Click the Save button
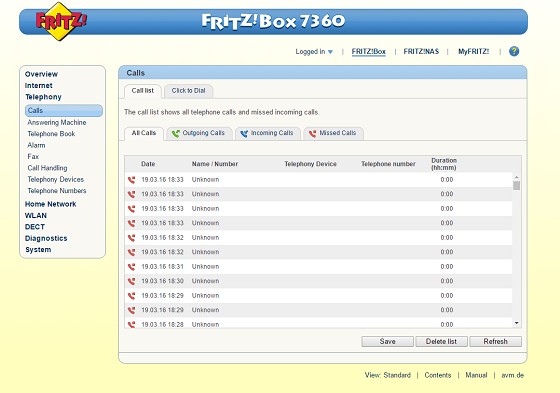Screen dimensions: 560x393 click(x=388, y=342)
